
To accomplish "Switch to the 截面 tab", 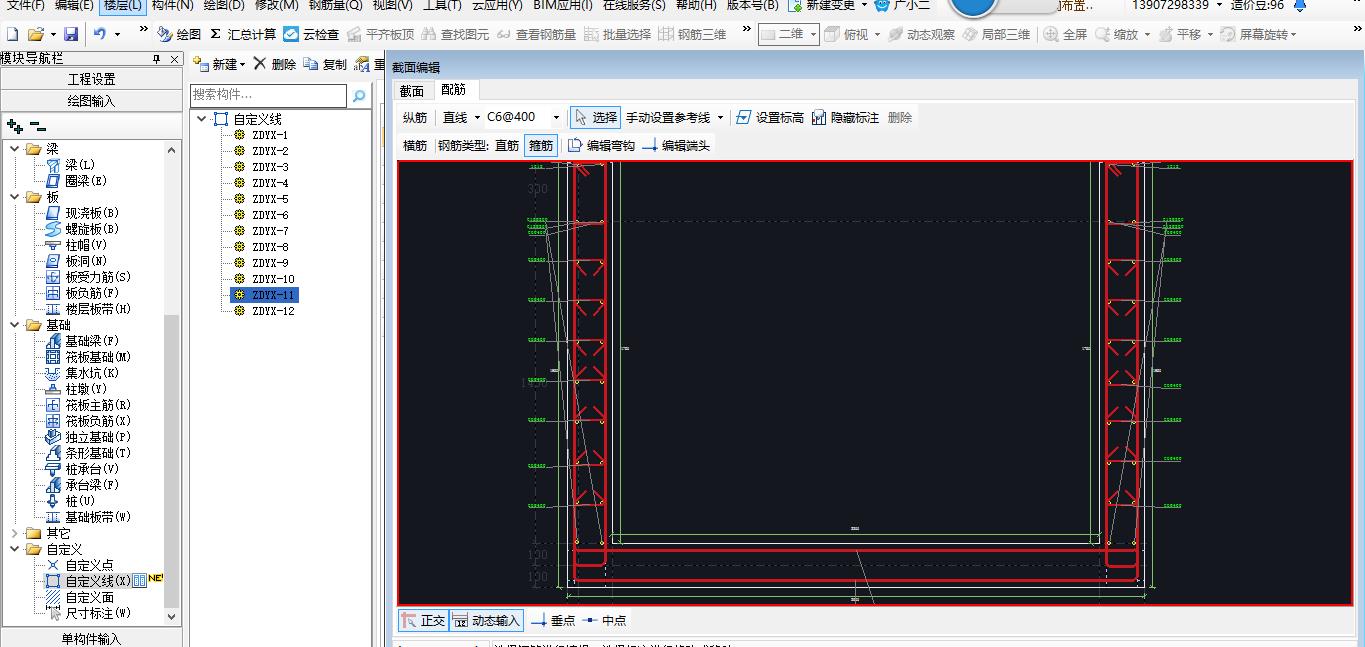I will click(x=412, y=90).
